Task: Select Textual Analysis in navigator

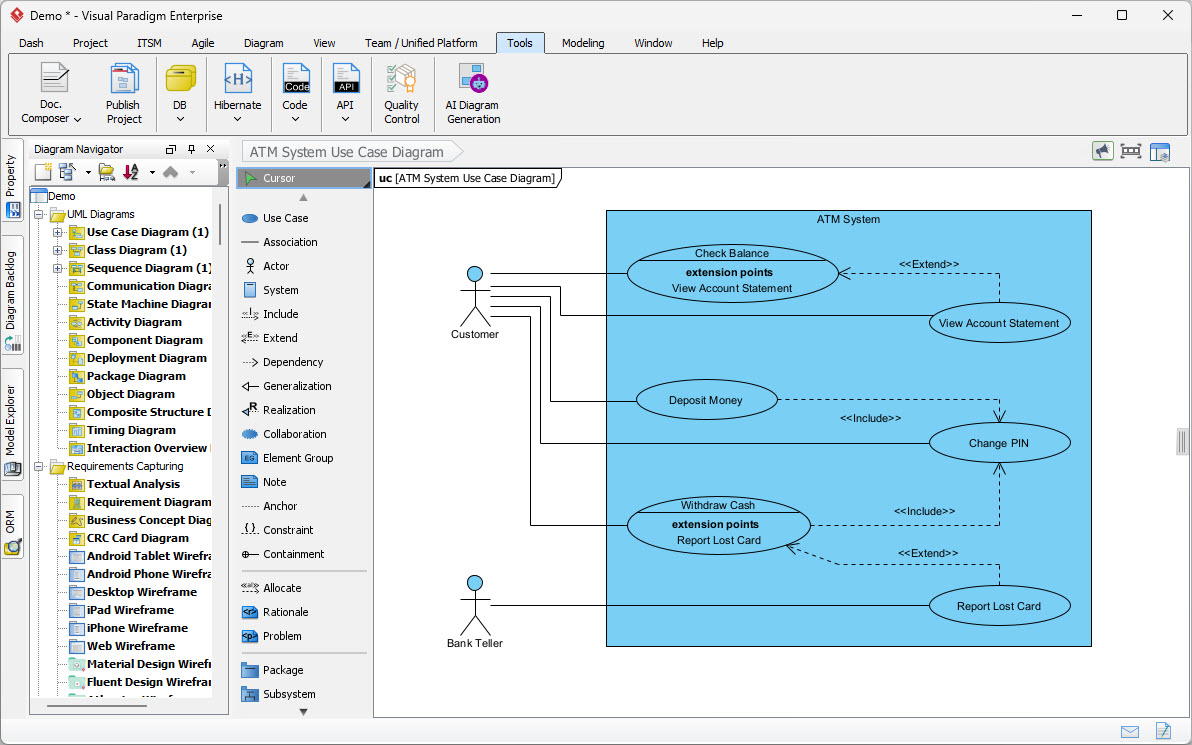Action: (133, 484)
